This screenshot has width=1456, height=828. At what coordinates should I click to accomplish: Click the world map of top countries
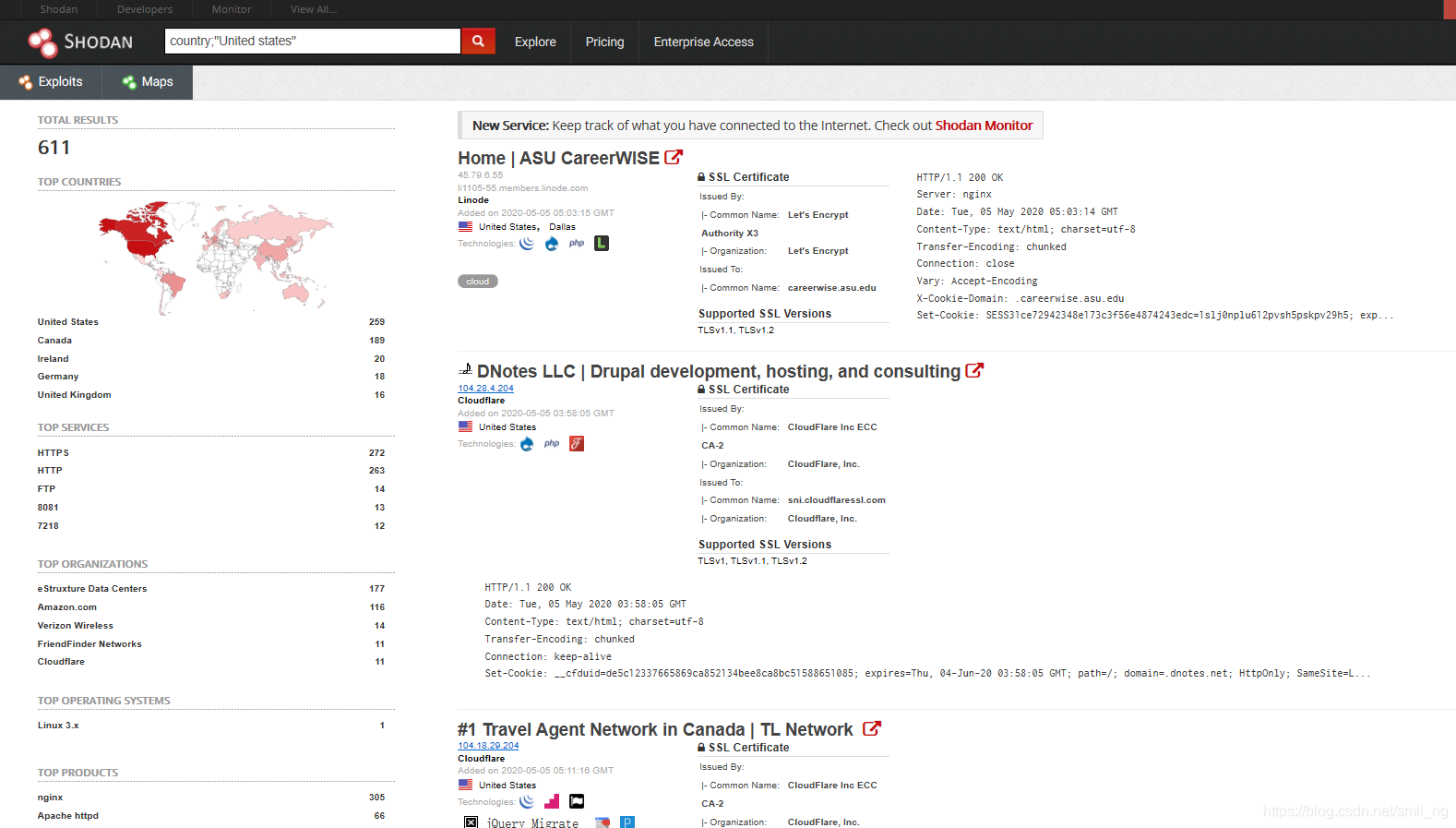[x=216, y=257]
